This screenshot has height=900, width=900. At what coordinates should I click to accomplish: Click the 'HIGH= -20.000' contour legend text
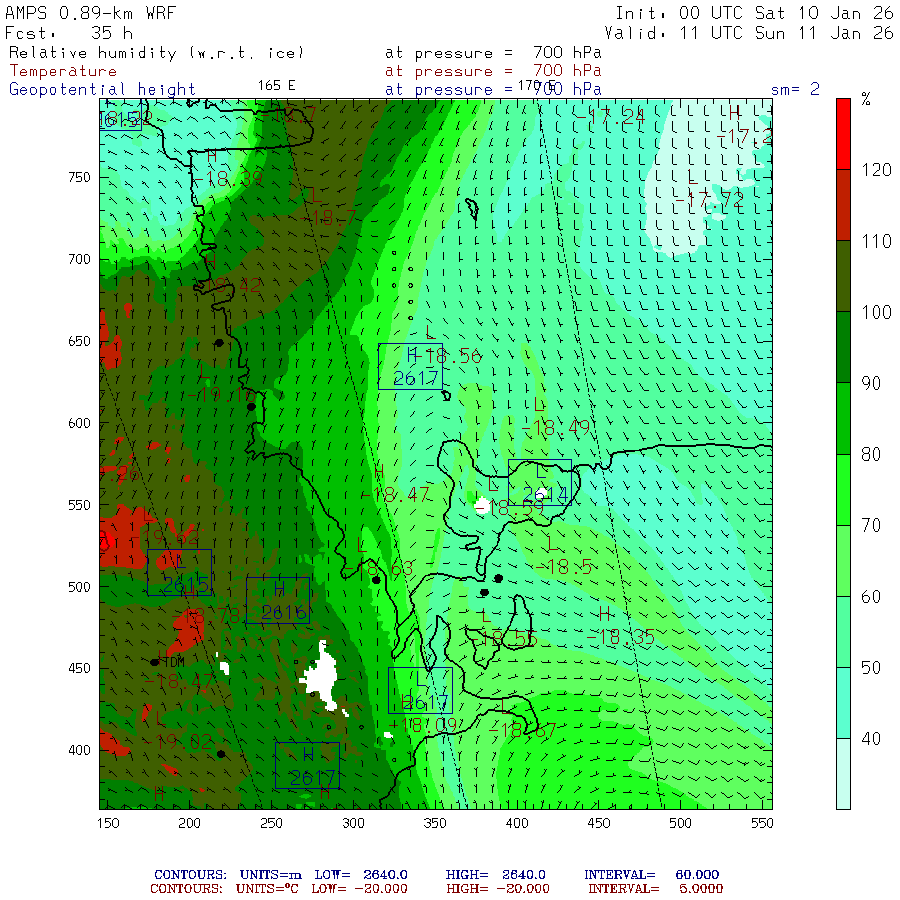click(x=498, y=889)
